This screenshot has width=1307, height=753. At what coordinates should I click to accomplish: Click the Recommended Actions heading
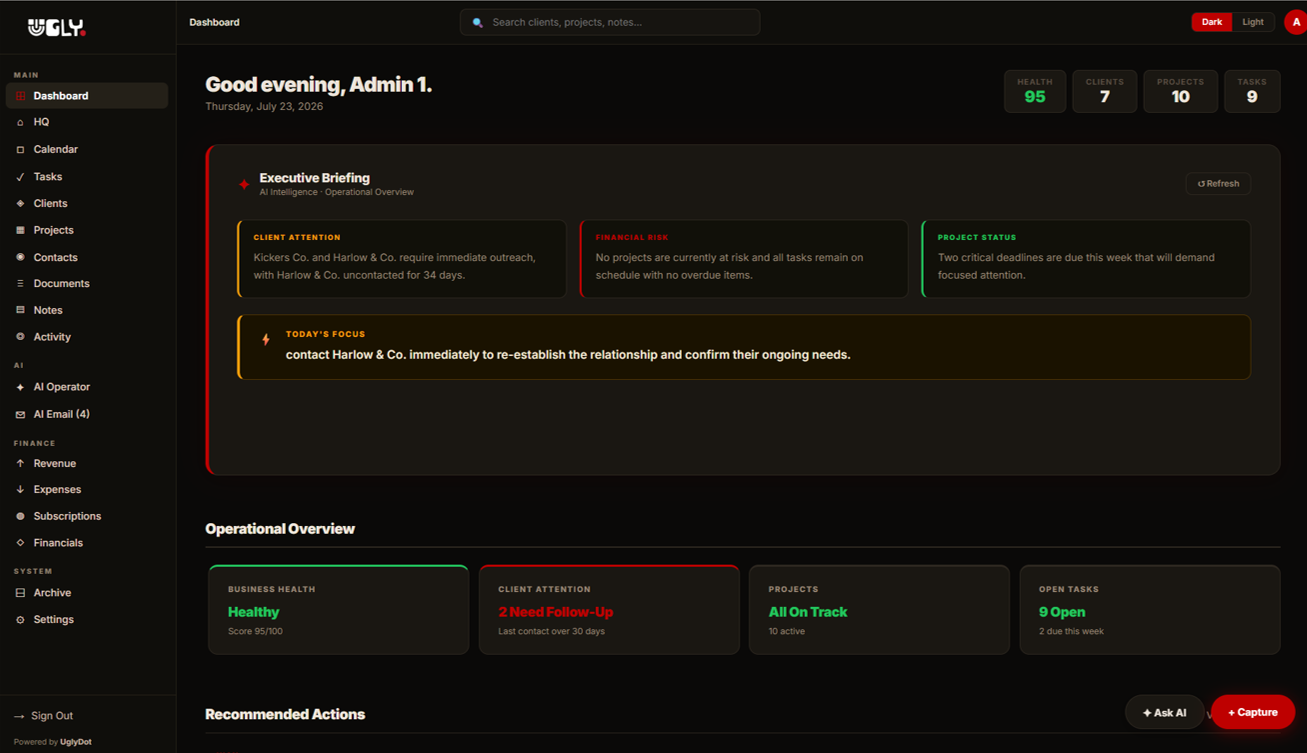[285, 714]
